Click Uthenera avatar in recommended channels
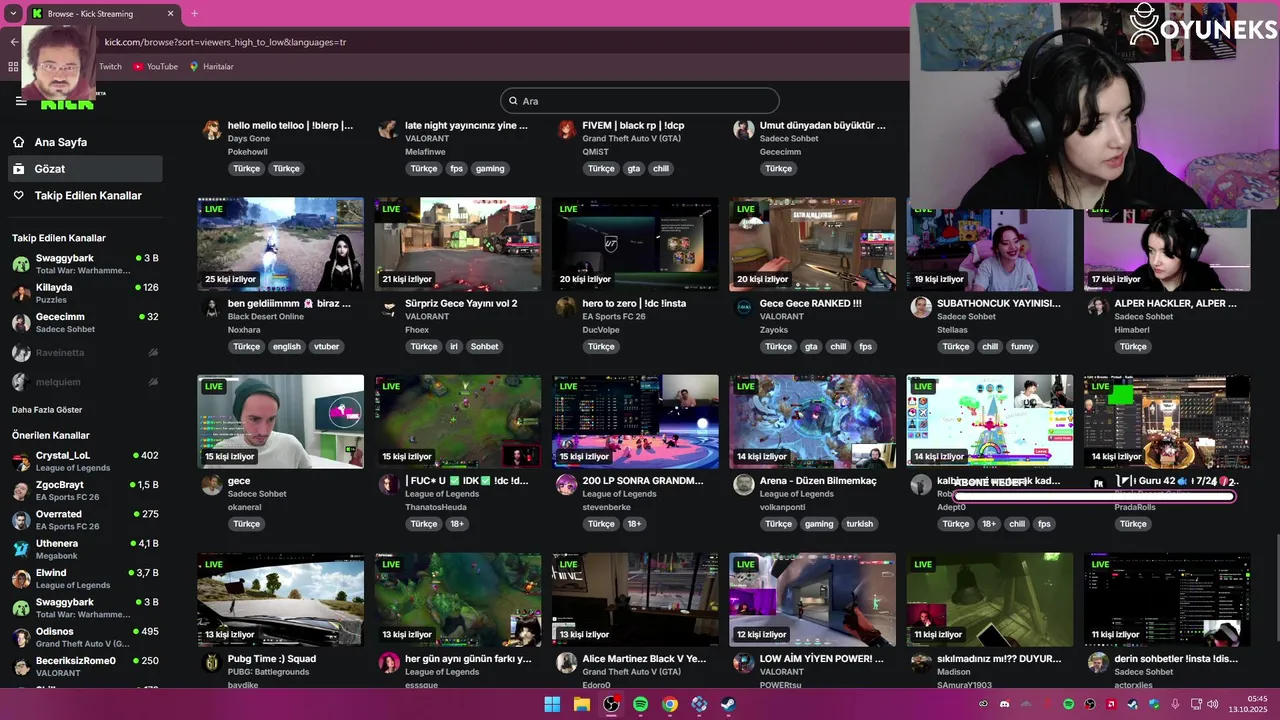Image resolution: width=1280 pixels, height=720 pixels. coord(21,549)
